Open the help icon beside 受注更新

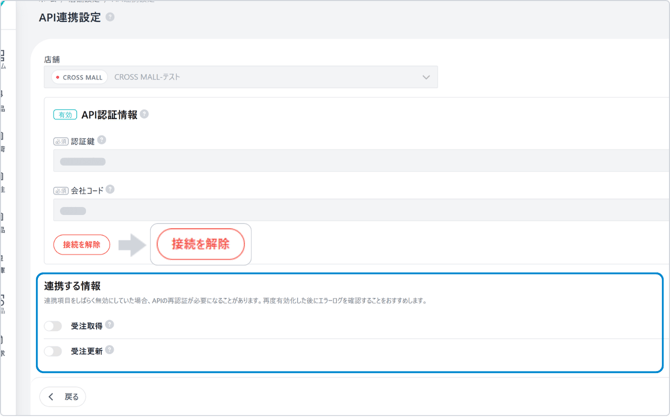[x=110, y=350]
